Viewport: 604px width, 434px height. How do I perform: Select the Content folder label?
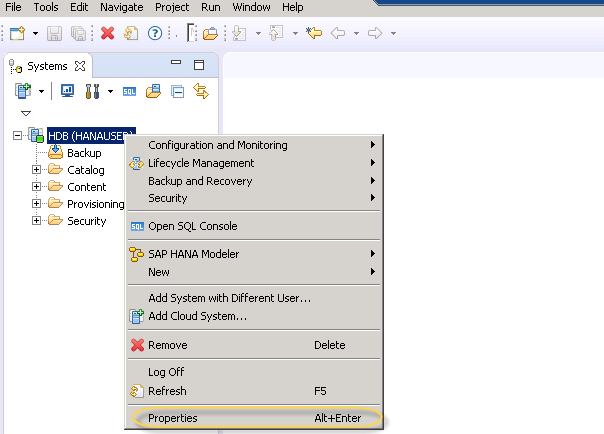tap(87, 187)
